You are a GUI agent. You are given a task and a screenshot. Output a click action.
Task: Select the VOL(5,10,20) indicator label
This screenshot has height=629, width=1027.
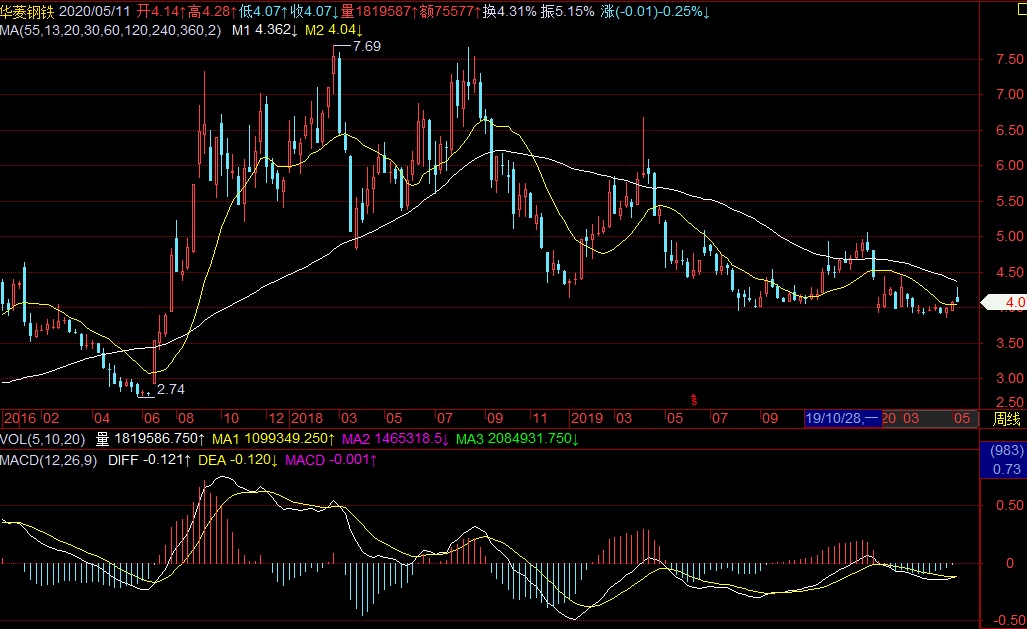coord(43,439)
